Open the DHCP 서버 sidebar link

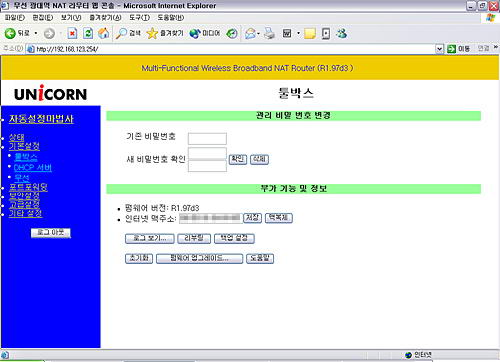tap(33, 167)
